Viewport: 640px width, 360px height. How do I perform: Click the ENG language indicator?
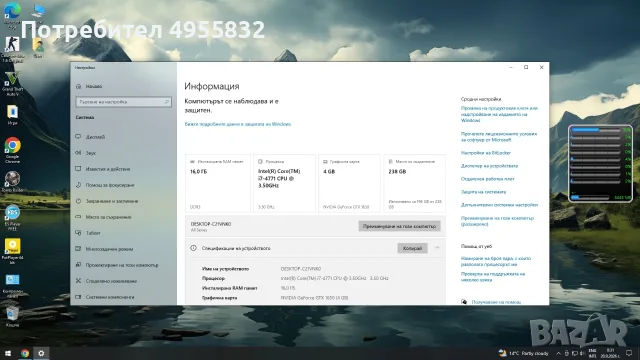[592, 353]
